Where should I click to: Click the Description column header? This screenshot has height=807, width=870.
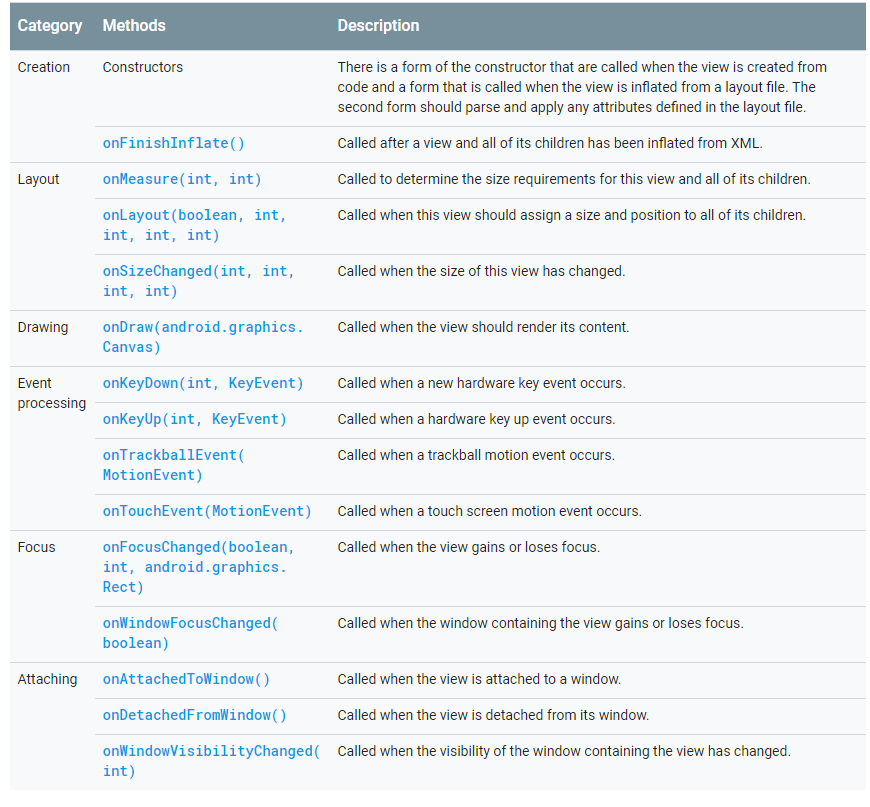point(378,26)
